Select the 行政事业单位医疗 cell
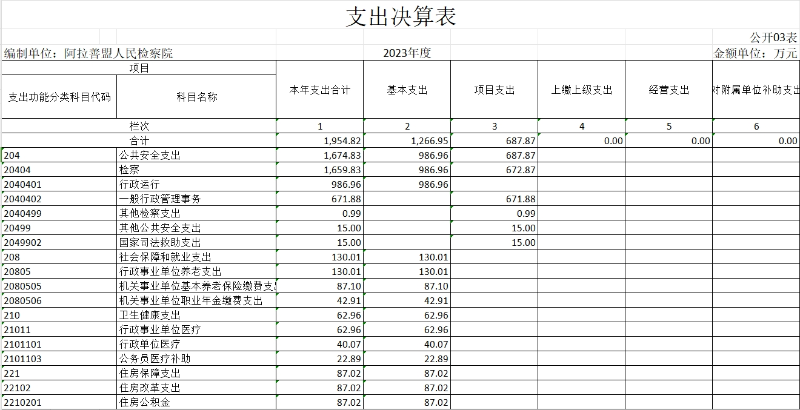800x410 pixels. click(197, 330)
